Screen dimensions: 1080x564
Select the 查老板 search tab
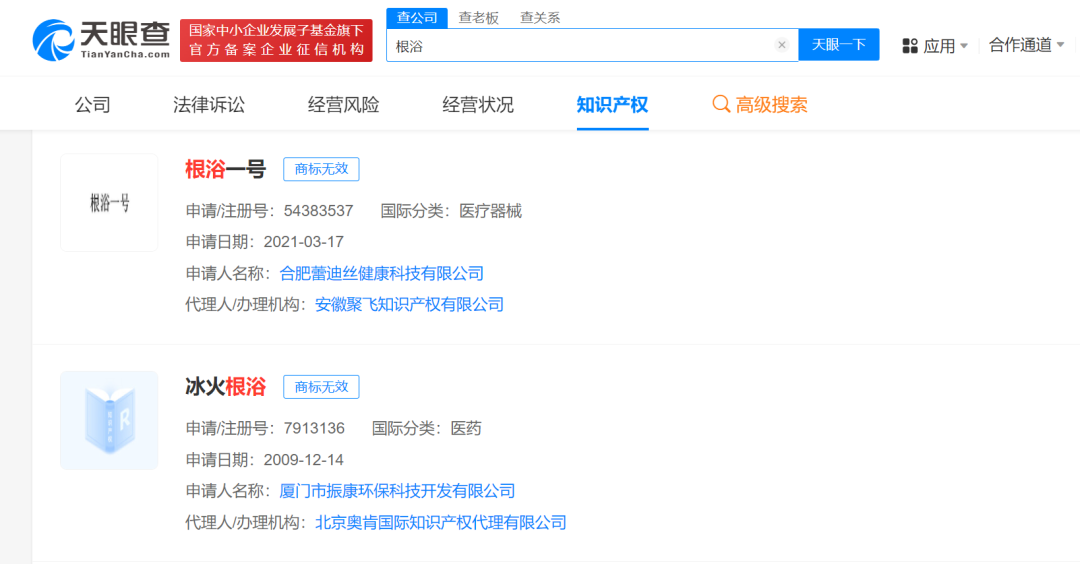tap(479, 18)
